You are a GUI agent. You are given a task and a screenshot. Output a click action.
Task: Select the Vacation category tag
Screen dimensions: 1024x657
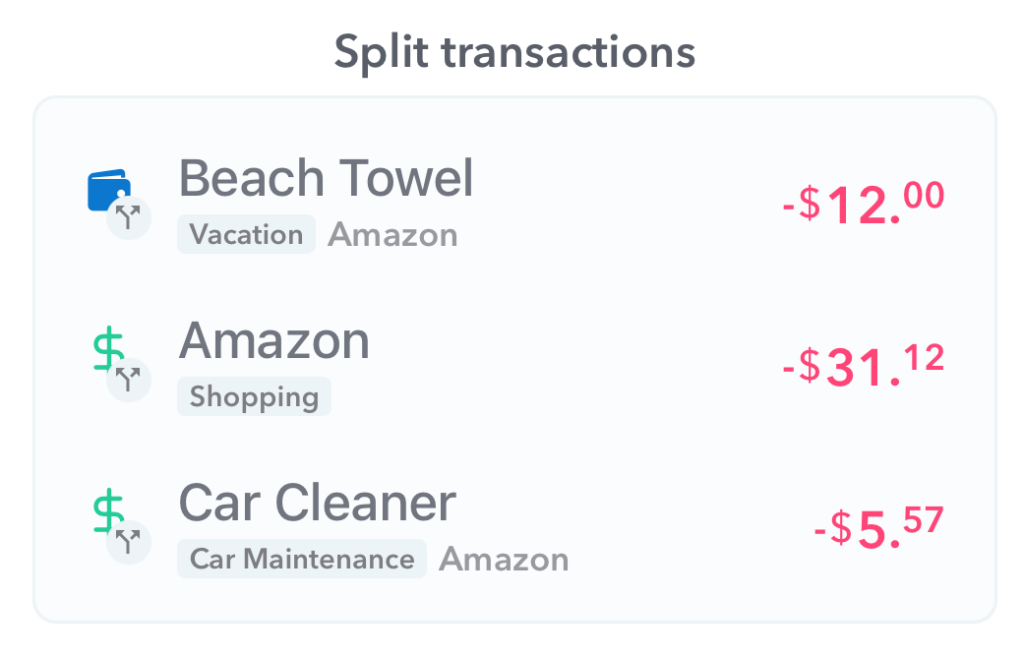click(246, 234)
